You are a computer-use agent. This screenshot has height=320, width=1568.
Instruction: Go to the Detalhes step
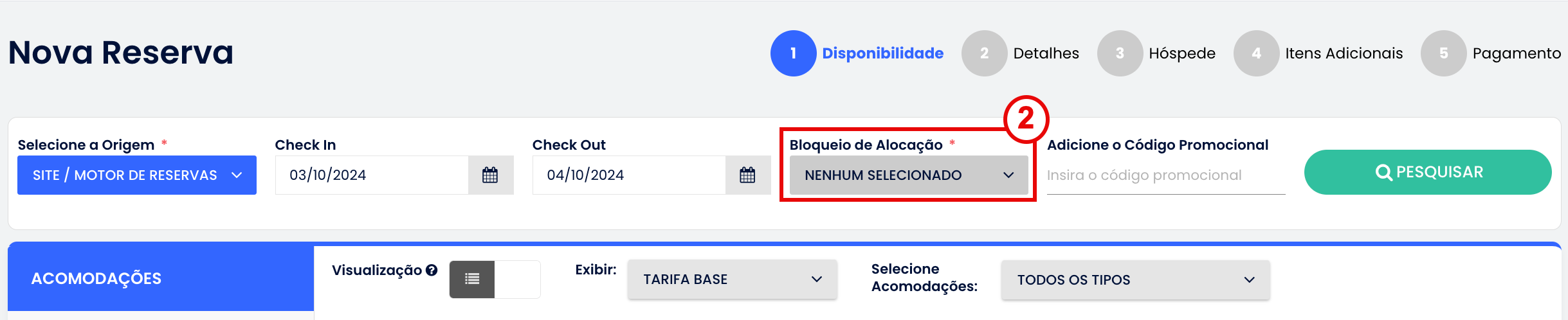1046,53
